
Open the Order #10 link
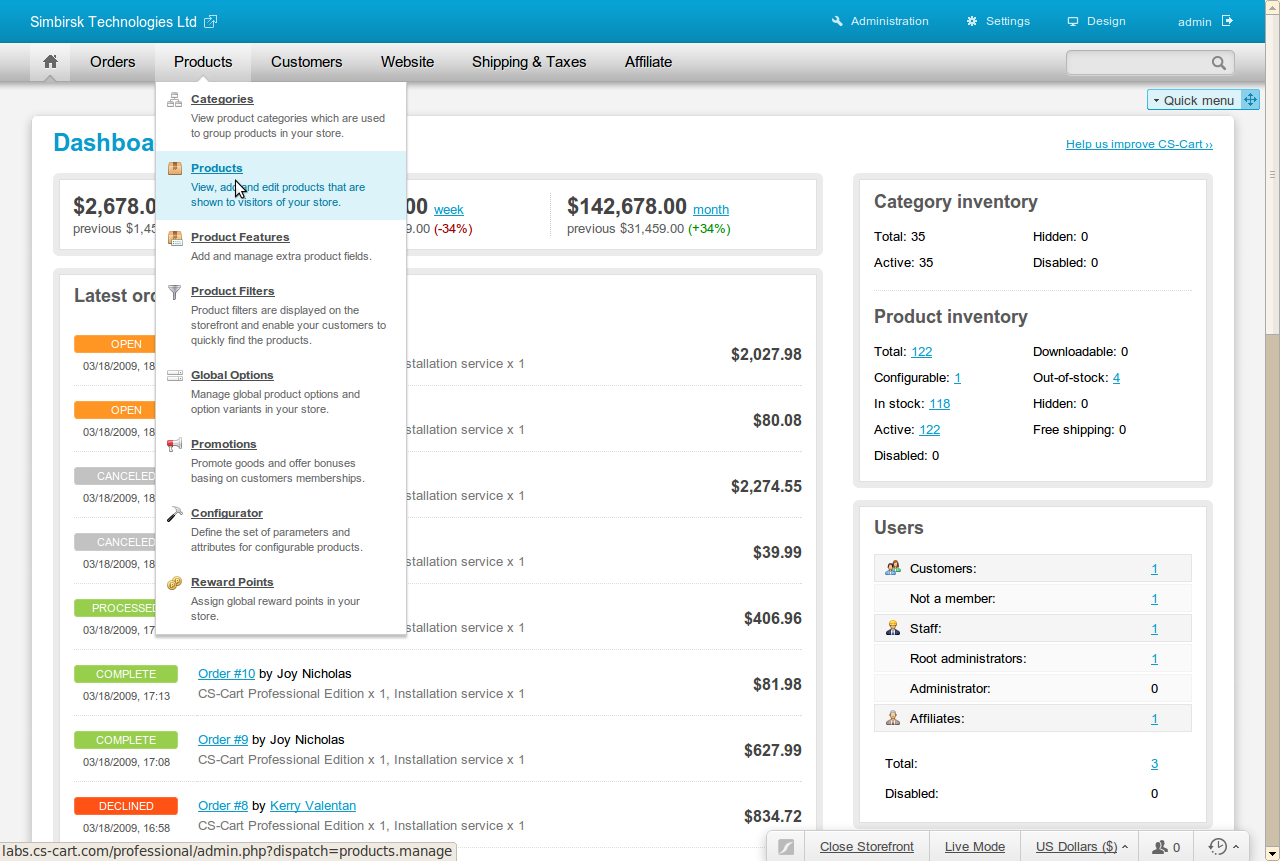coord(227,674)
